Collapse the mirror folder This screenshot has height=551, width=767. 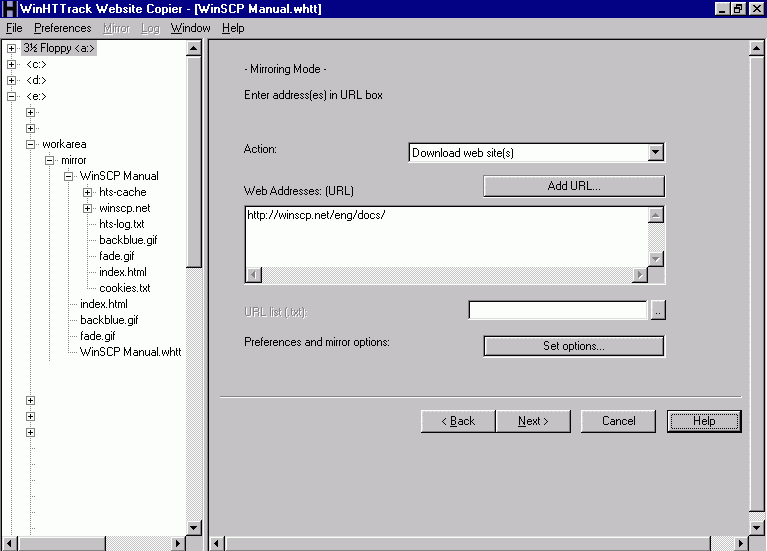tap(49, 161)
